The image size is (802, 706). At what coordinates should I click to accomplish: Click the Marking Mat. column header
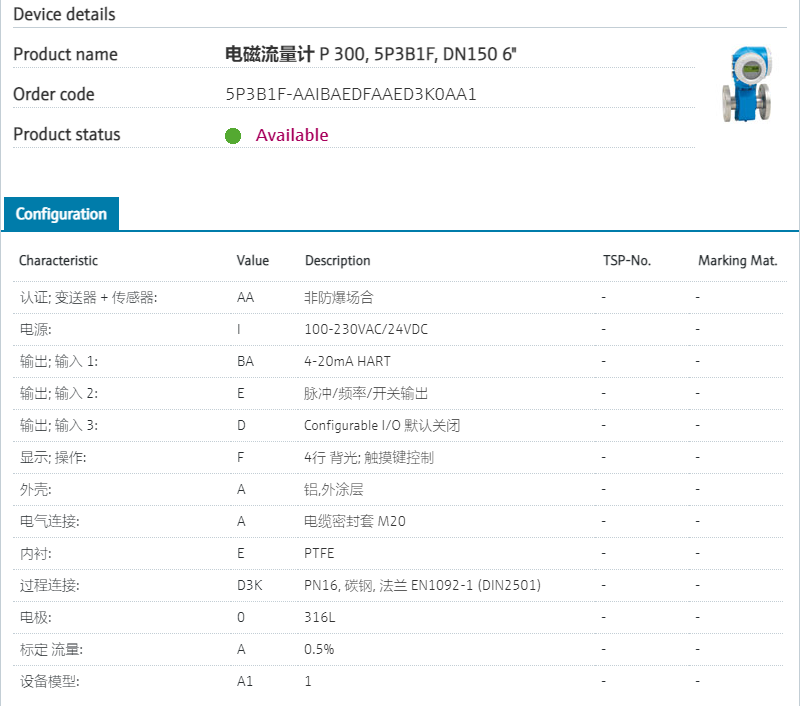(x=737, y=261)
